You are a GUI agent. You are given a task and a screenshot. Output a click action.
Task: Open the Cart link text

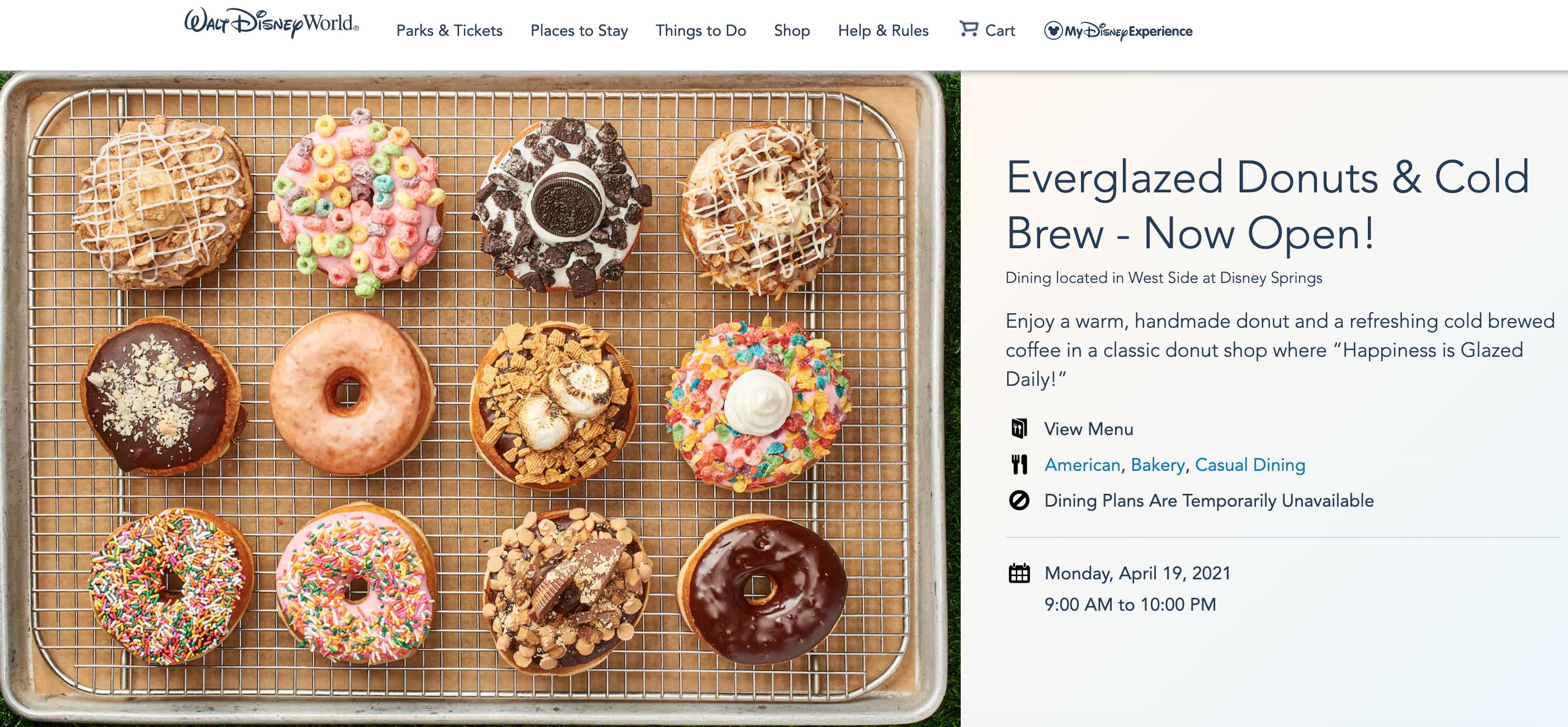tap(1000, 30)
